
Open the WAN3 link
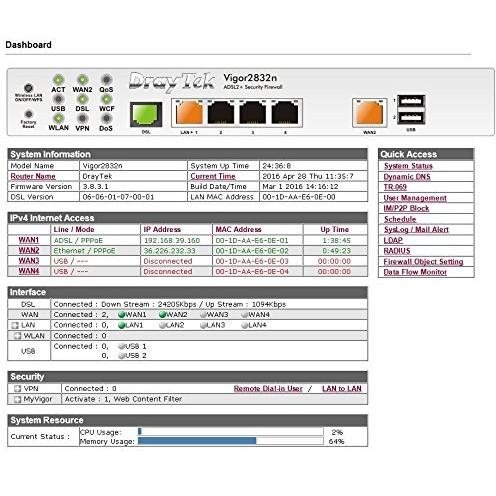[x=29, y=261]
